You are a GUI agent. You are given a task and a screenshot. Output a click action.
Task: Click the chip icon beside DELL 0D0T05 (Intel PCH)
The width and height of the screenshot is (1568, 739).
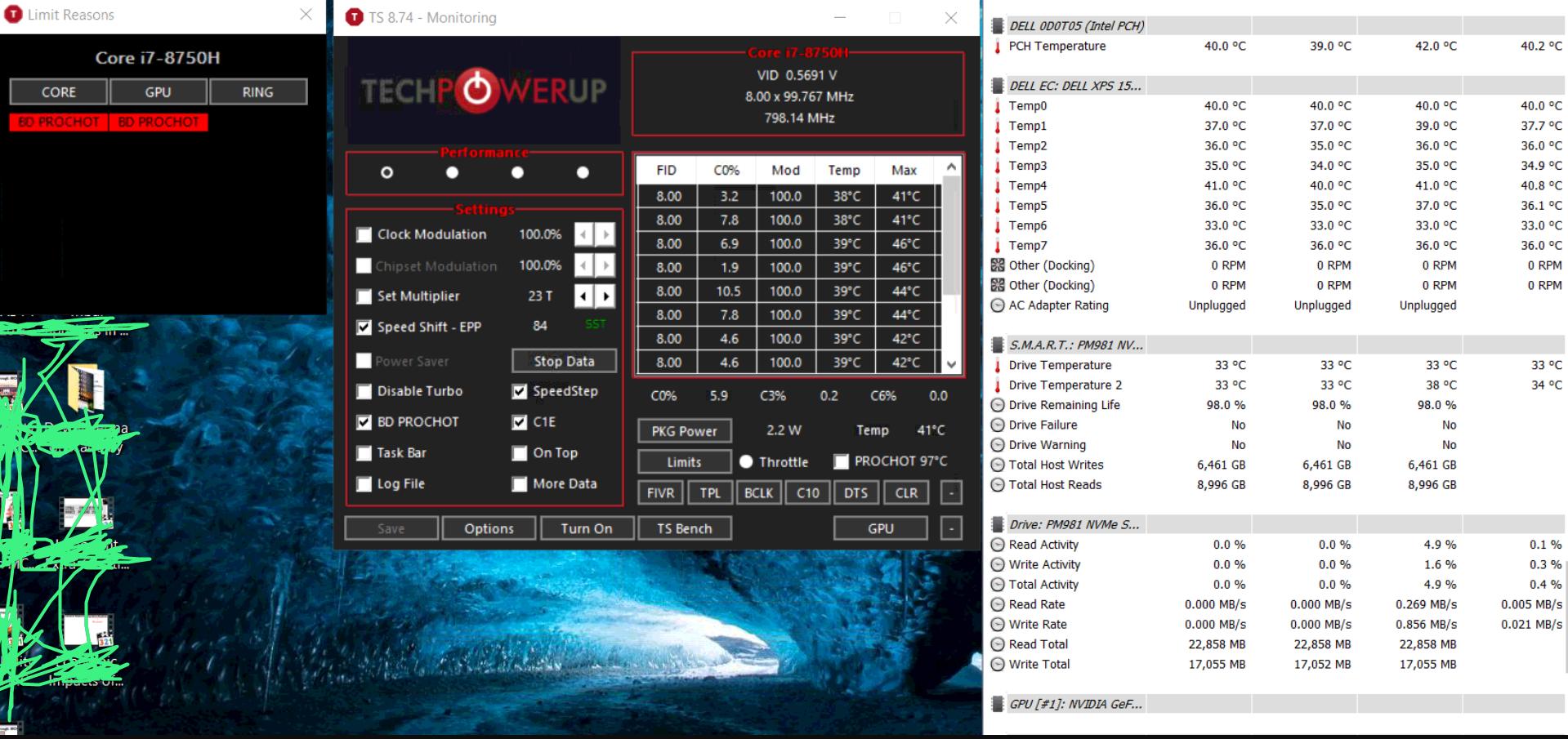point(998,26)
